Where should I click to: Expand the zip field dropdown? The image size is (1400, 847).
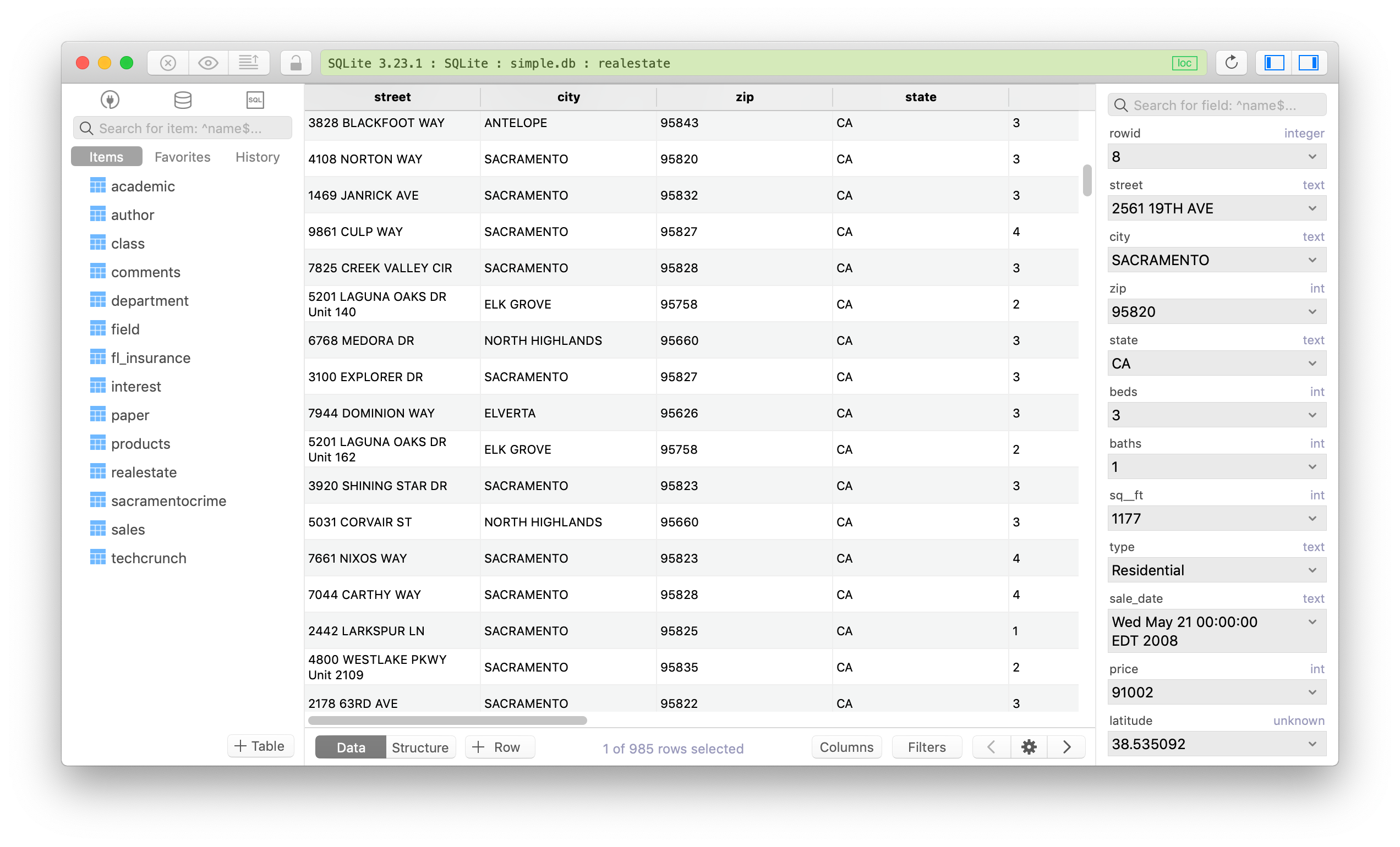[x=1312, y=312]
